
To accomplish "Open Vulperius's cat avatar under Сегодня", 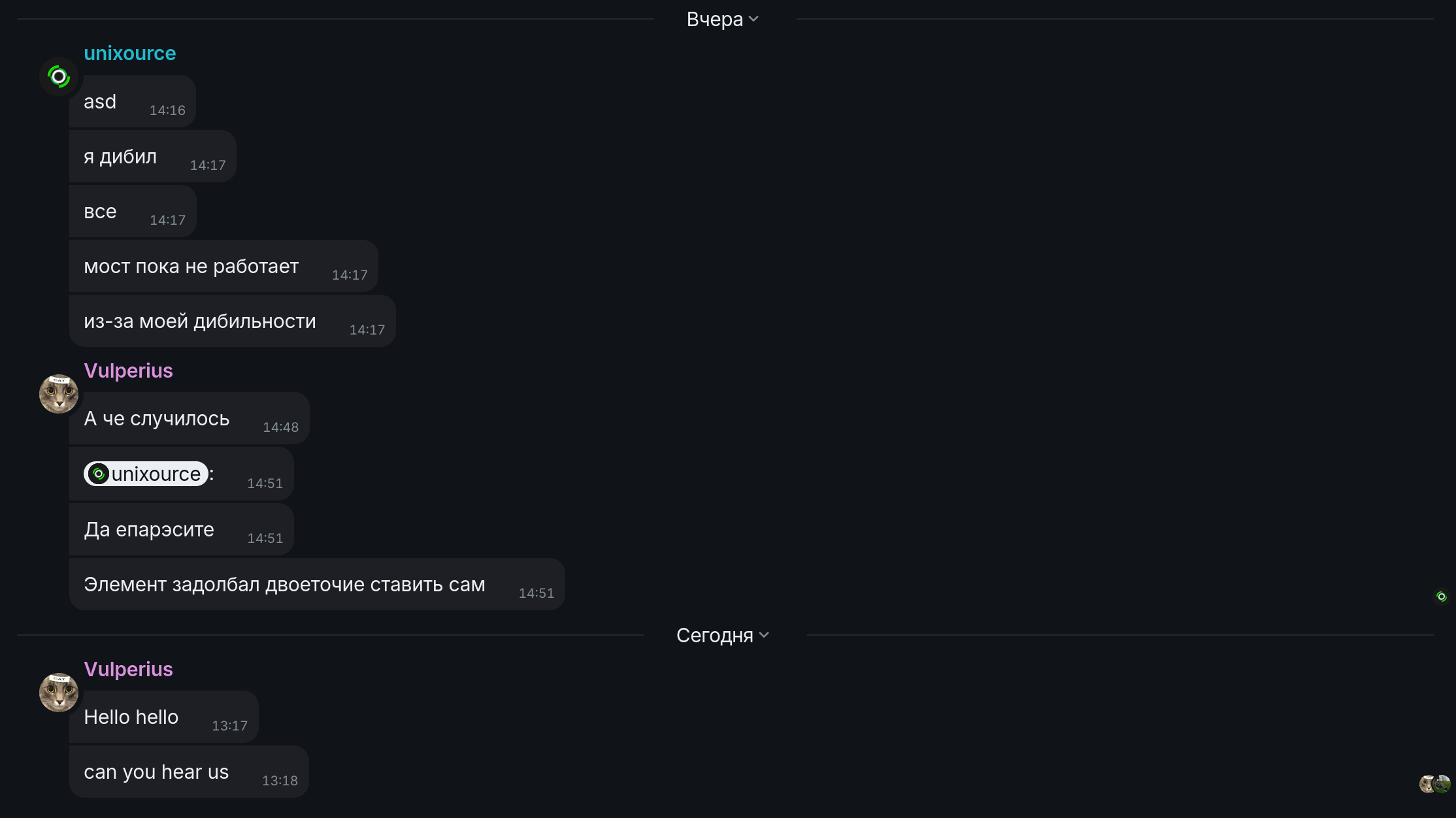I will (59, 693).
